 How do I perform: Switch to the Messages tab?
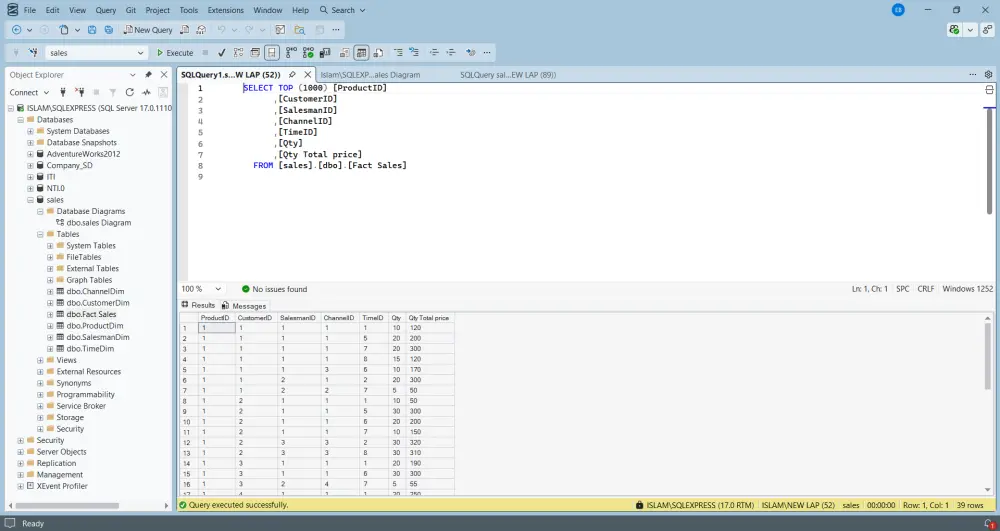244,306
